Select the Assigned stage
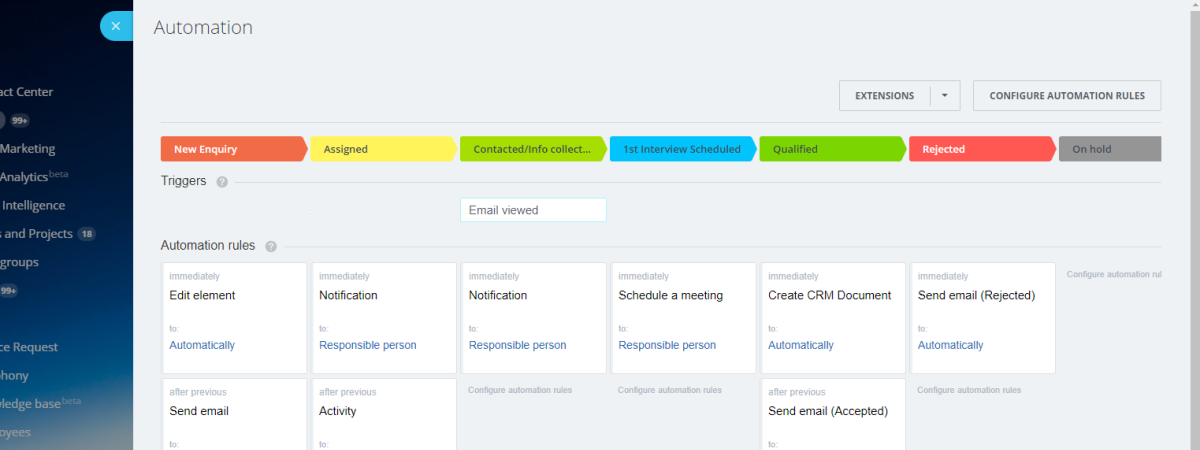1200x450 pixels. pos(382,149)
